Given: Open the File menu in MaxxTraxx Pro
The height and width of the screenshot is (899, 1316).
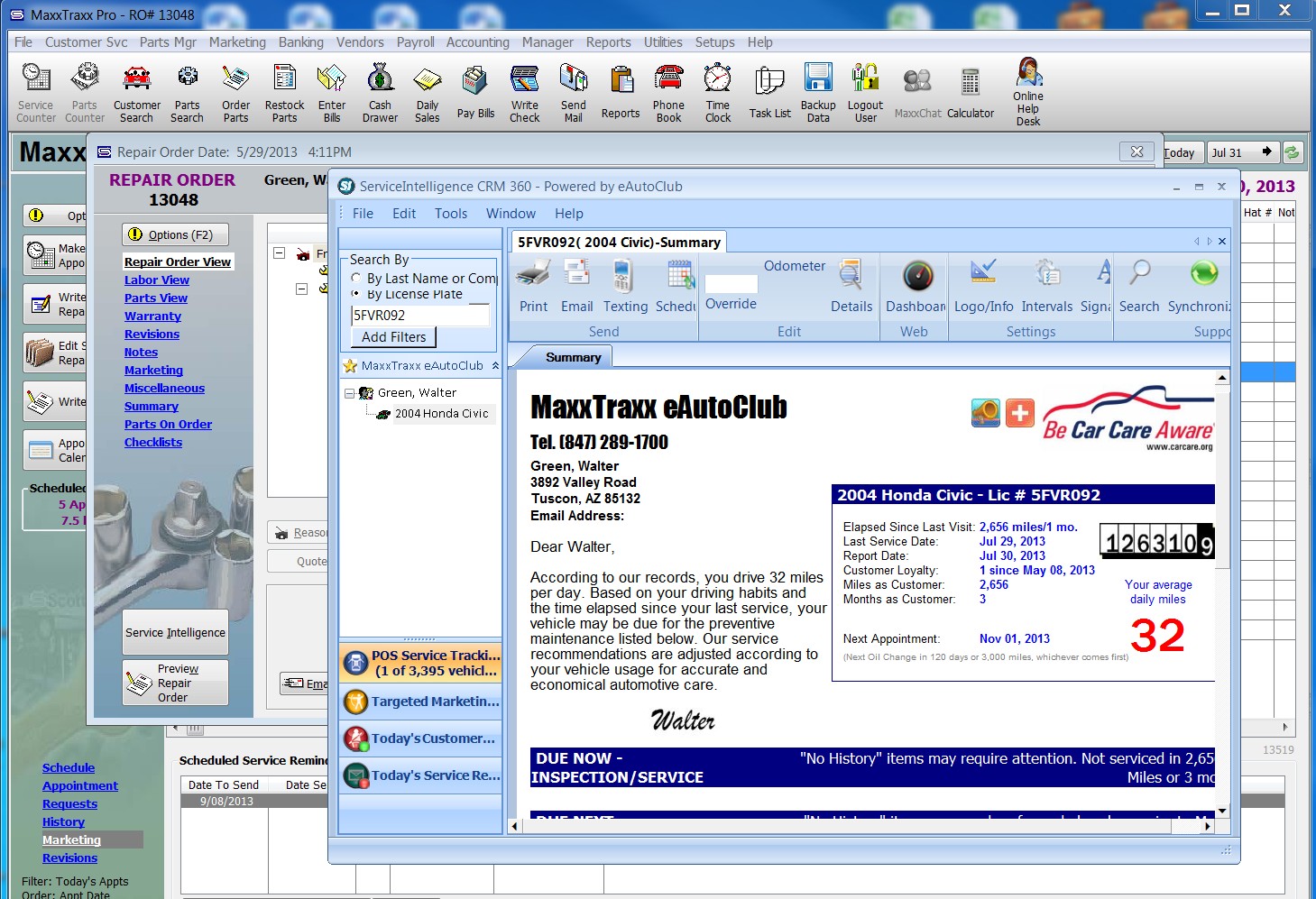Looking at the screenshot, I should pyautogui.click(x=23, y=42).
